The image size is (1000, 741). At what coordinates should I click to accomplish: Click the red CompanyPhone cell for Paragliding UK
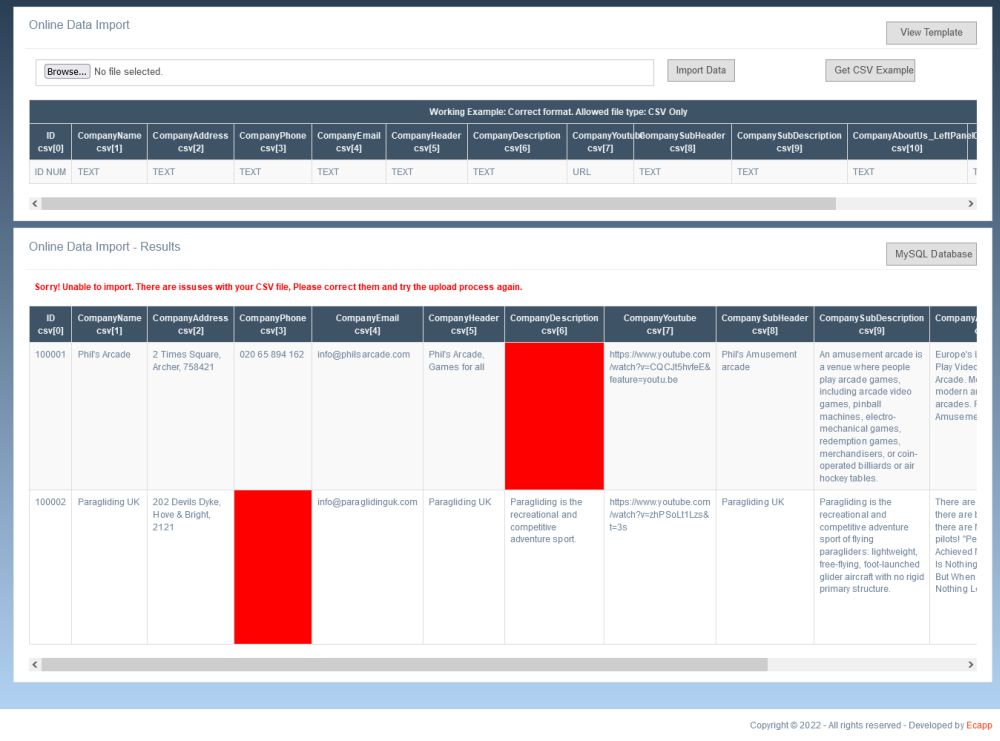[273, 567]
